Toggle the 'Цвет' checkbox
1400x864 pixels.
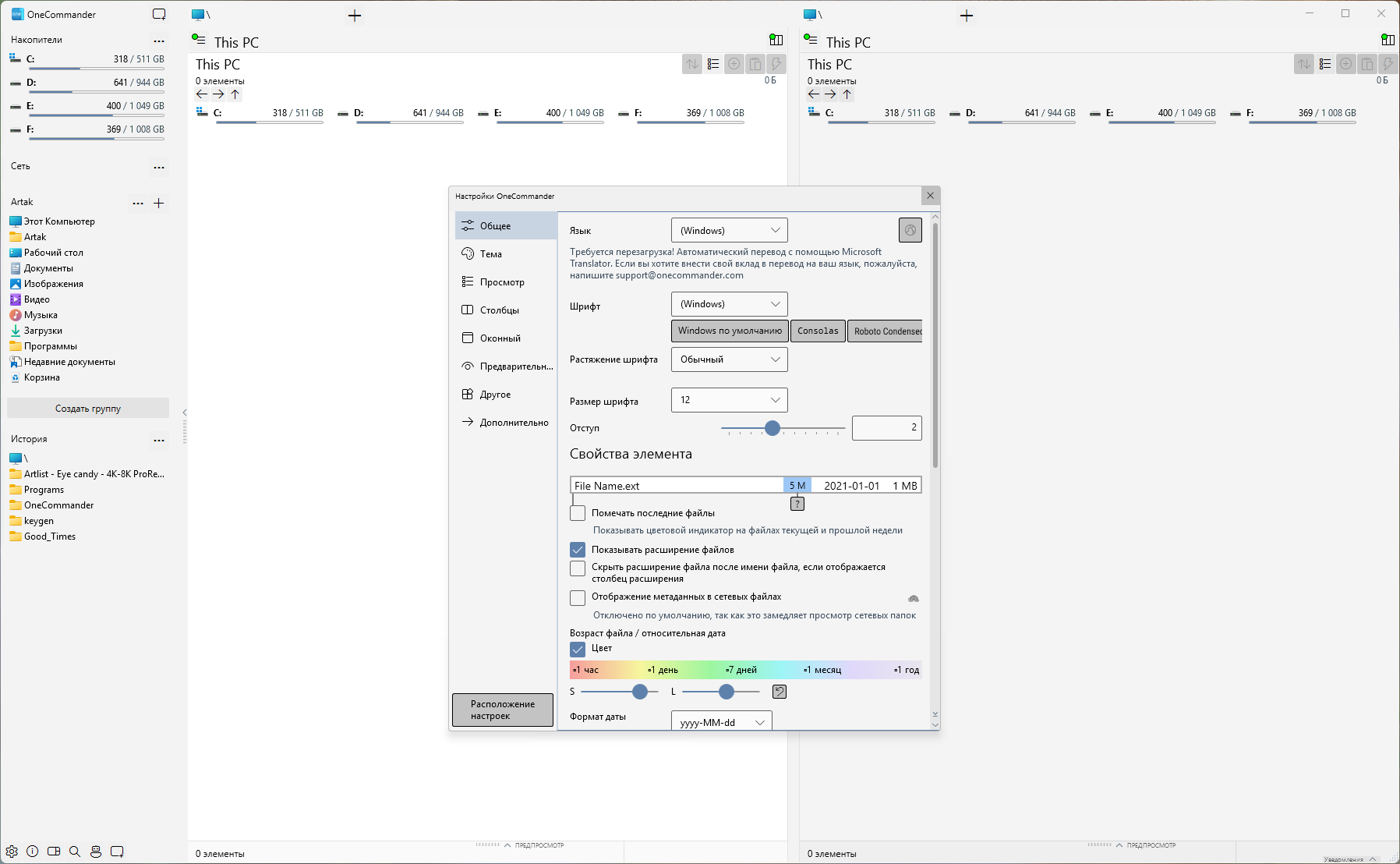(x=578, y=649)
